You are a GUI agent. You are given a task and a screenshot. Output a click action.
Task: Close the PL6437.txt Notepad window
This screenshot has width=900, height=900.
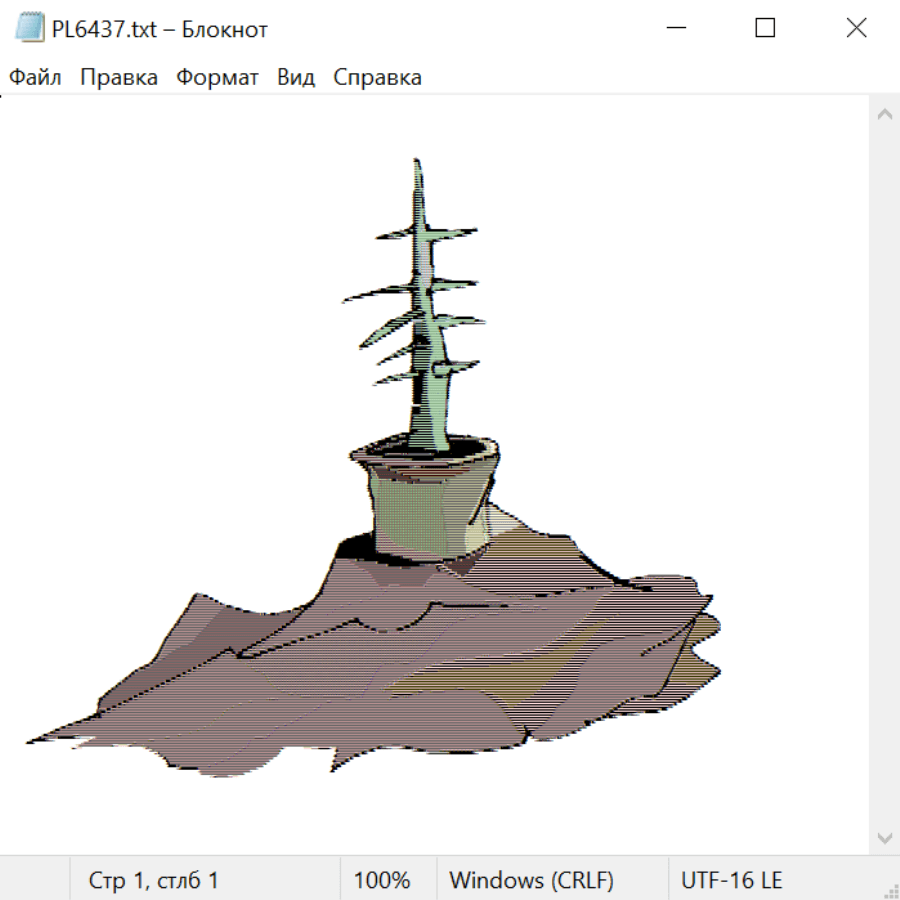[x=856, y=29]
